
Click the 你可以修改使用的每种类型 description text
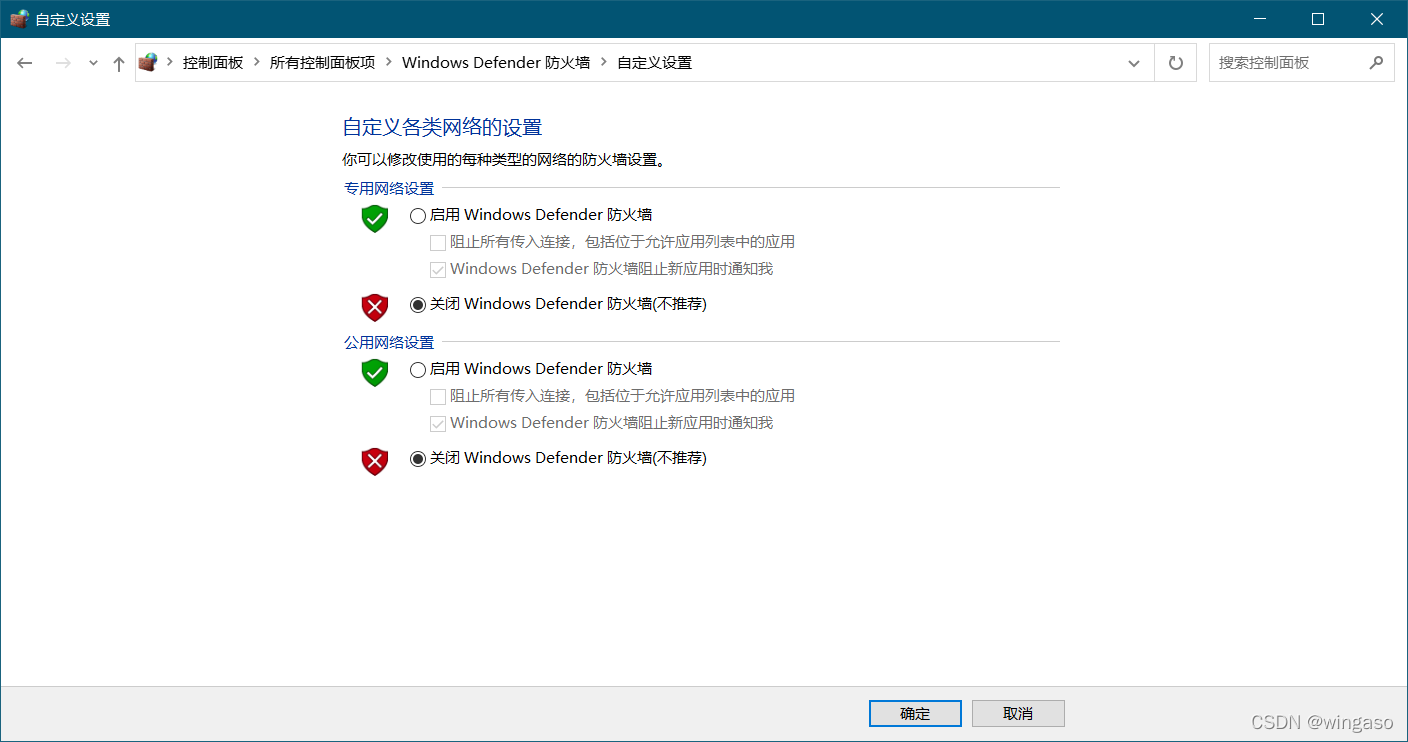click(504, 159)
